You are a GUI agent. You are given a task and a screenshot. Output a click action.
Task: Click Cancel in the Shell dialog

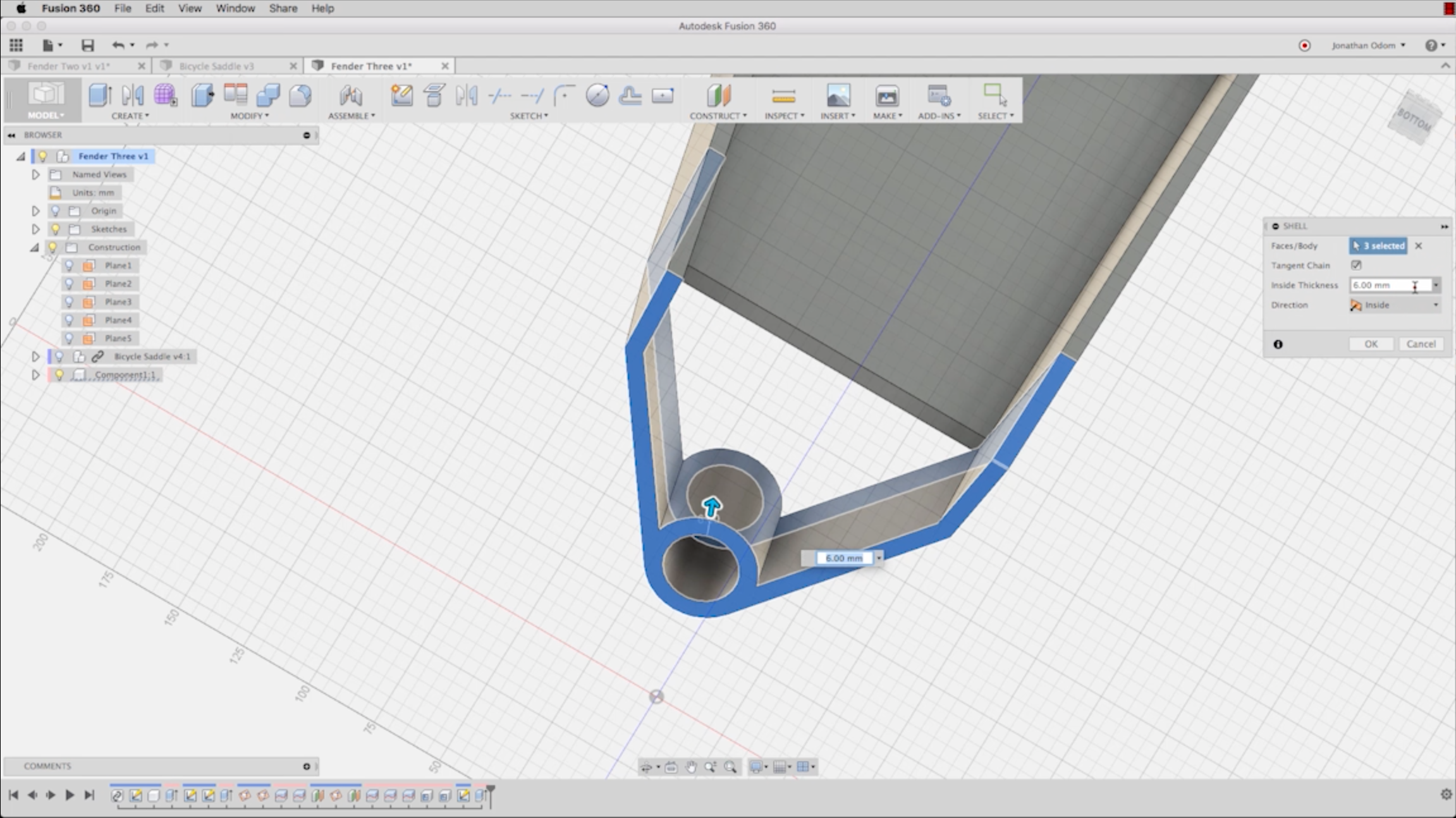point(1421,344)
